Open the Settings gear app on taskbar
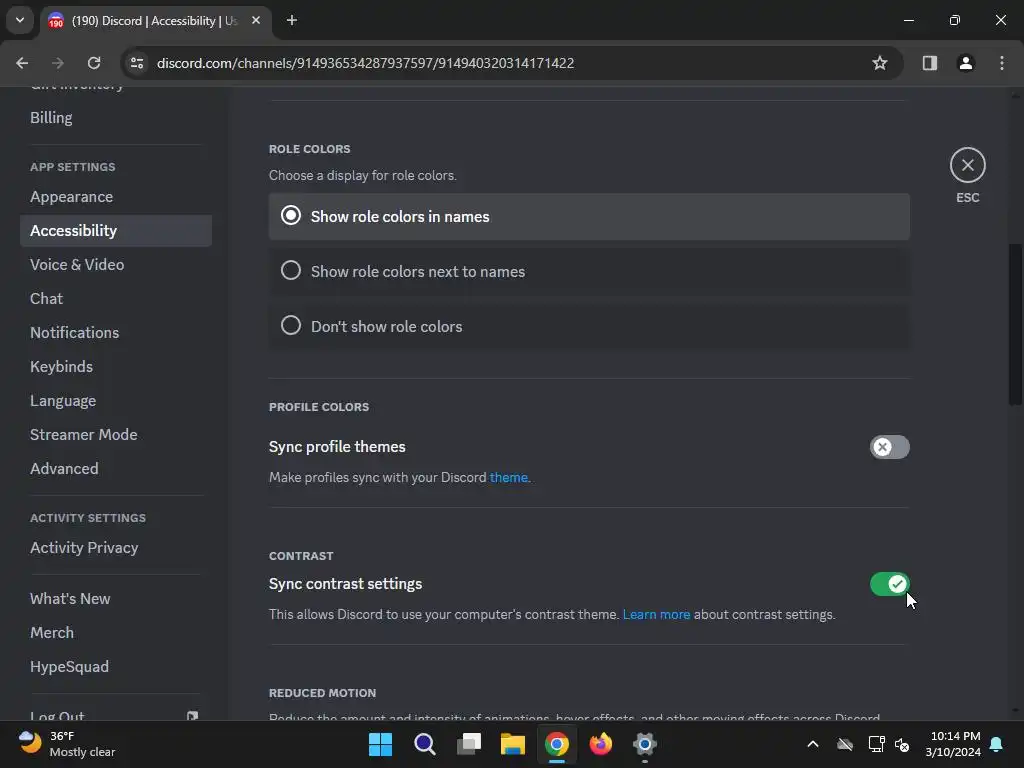The width and height of the screenshot is (1024, 768). [645, 744]
